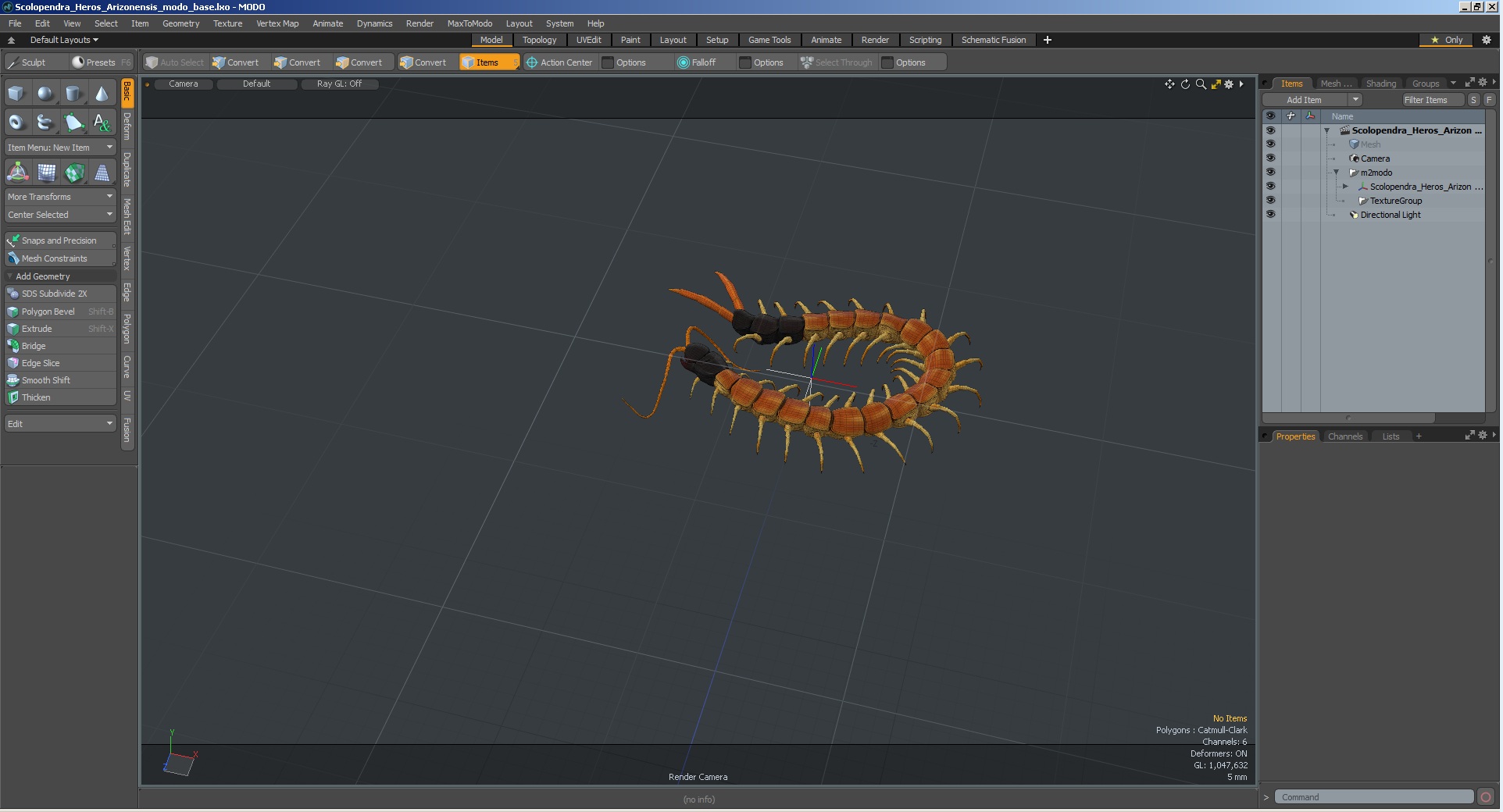Click the F button next to Filter Items
This screenshot has width=1503, height=812.
(1489, 100)
